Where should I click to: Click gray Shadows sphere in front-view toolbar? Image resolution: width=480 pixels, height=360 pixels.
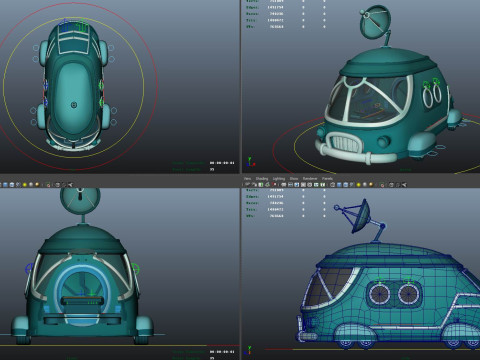(x=31, y=184)
